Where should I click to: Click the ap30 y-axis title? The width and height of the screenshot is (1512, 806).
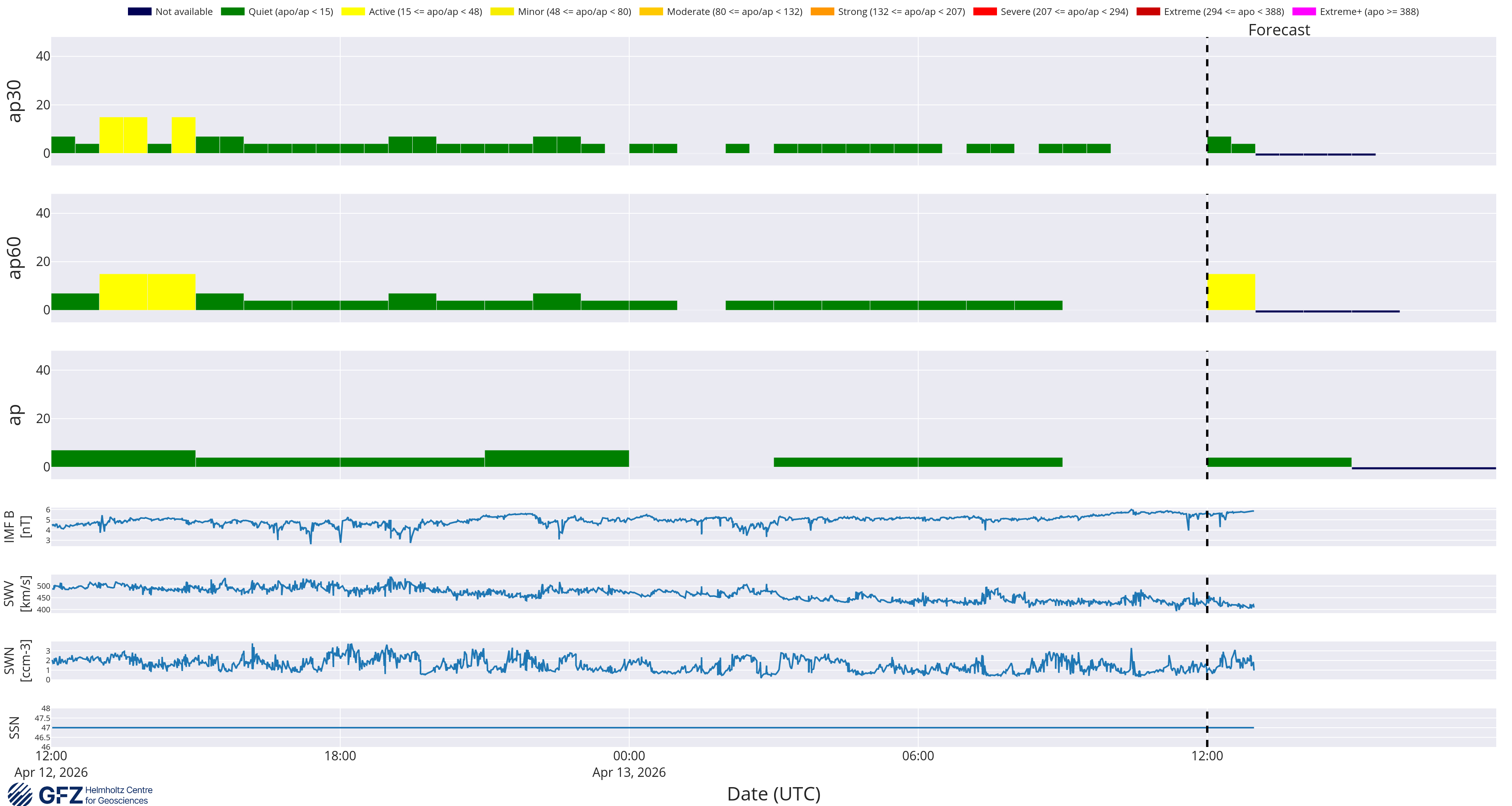pyautogui.click(x=15, y=101)
